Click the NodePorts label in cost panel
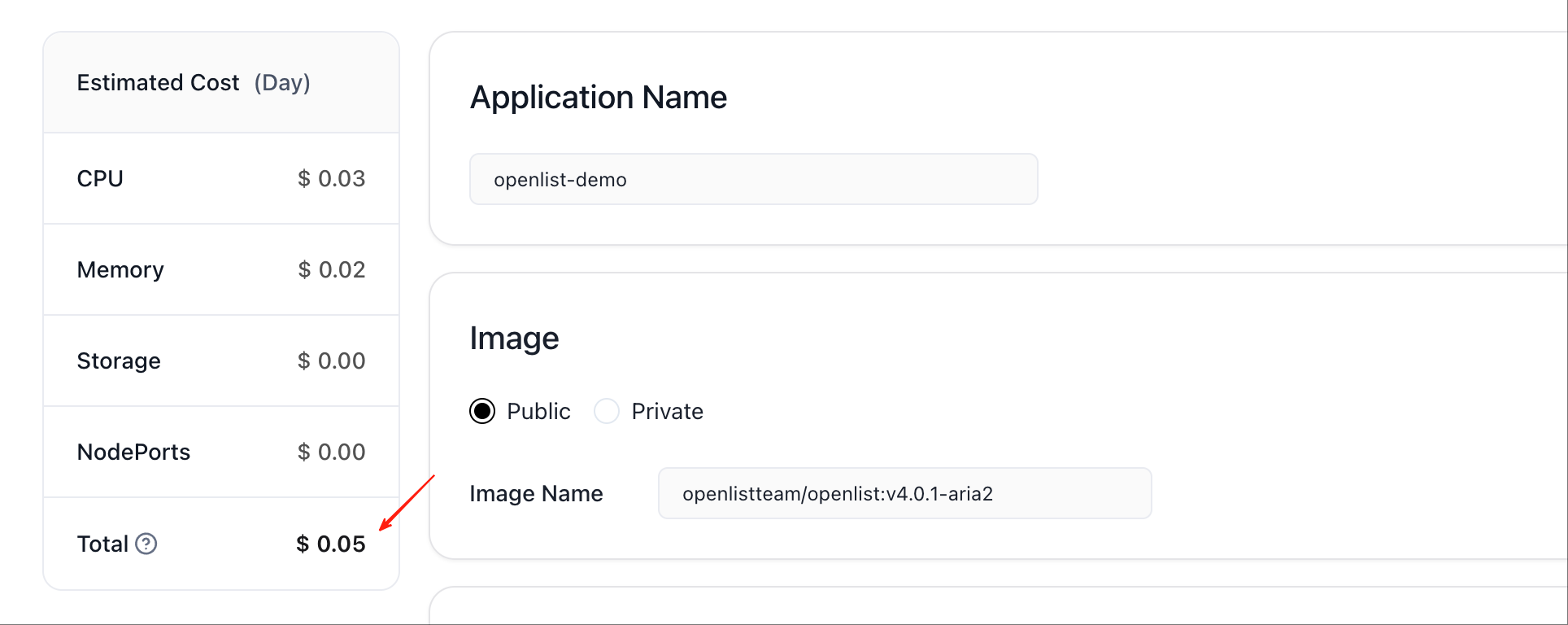 (133, 452)
